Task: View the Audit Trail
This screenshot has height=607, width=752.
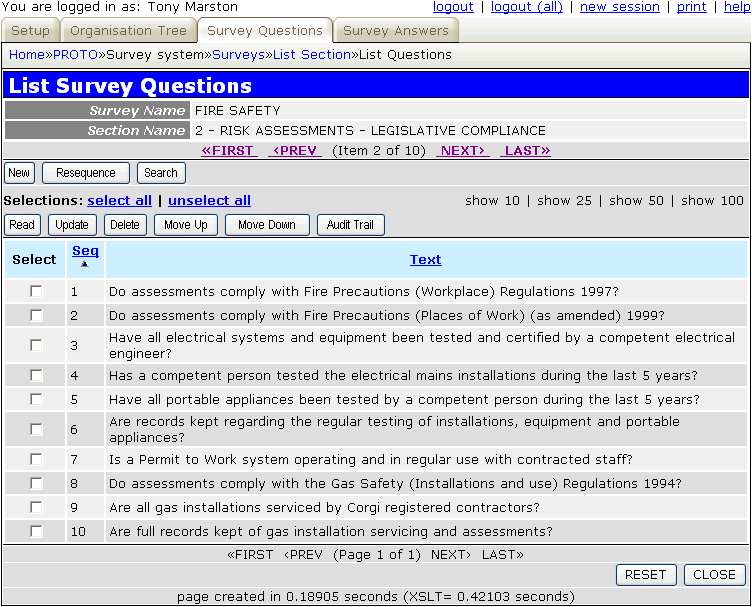Action: point(351,225)
